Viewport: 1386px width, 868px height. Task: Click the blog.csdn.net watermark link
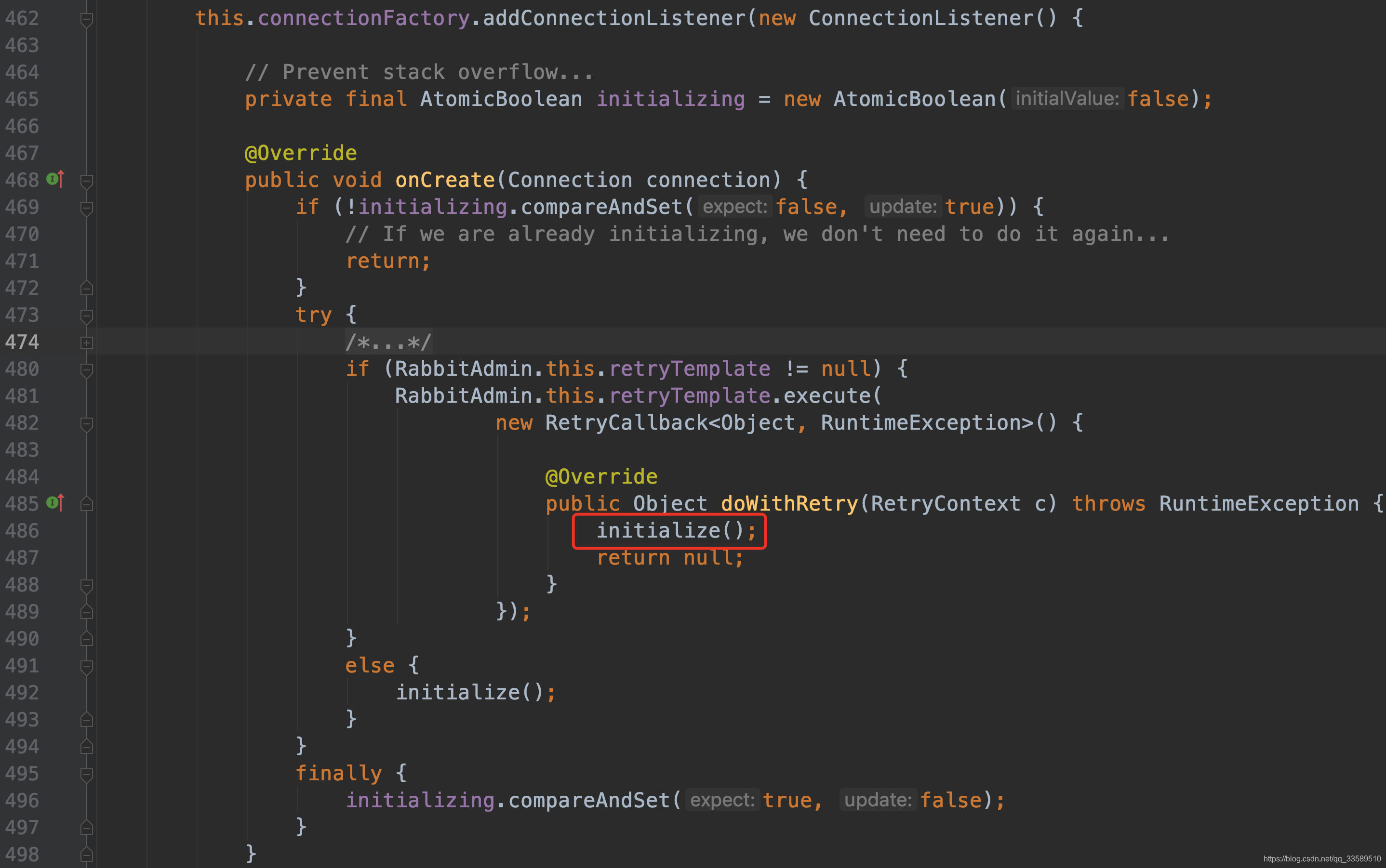[1322, 859]
